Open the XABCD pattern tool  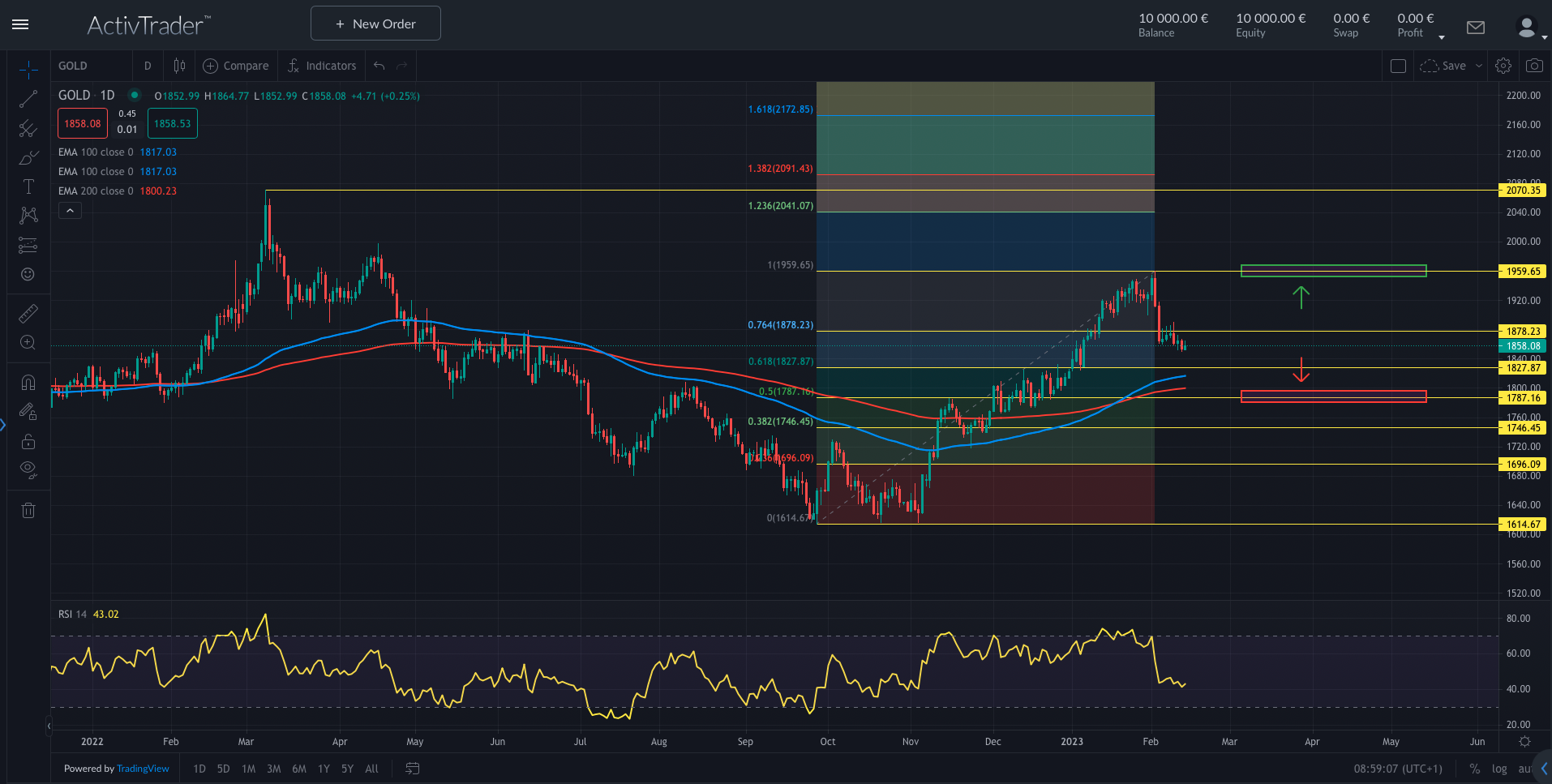[28, 215]
